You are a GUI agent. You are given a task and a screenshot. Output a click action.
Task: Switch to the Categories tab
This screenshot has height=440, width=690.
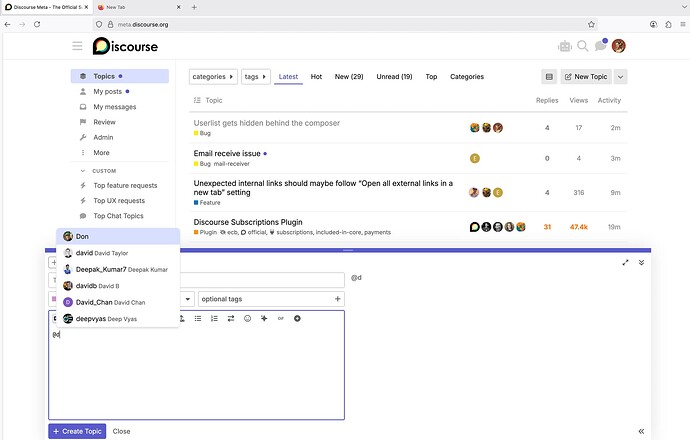[x=467, y=77]
